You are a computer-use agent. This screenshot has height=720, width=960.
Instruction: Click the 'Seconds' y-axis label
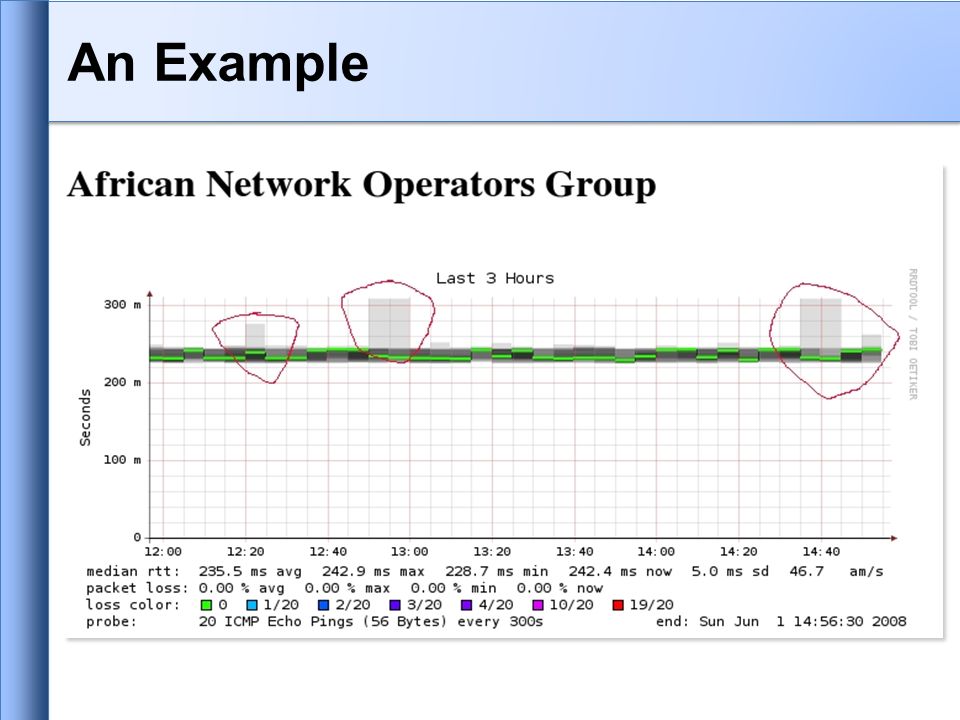pos(85,417)
